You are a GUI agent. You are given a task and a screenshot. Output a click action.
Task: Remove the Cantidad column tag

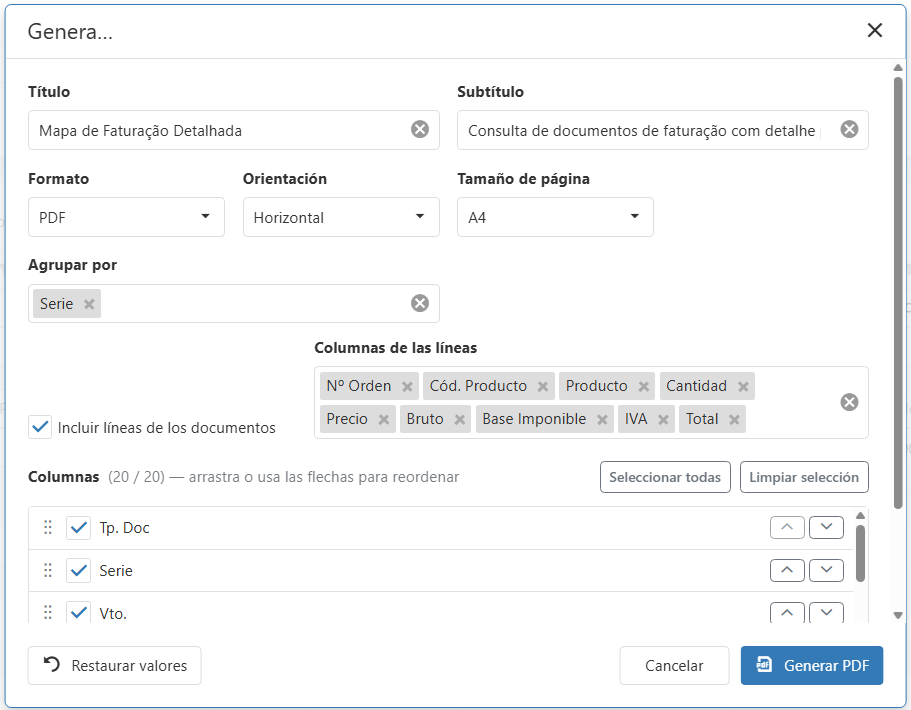click(x=743, y=386)
